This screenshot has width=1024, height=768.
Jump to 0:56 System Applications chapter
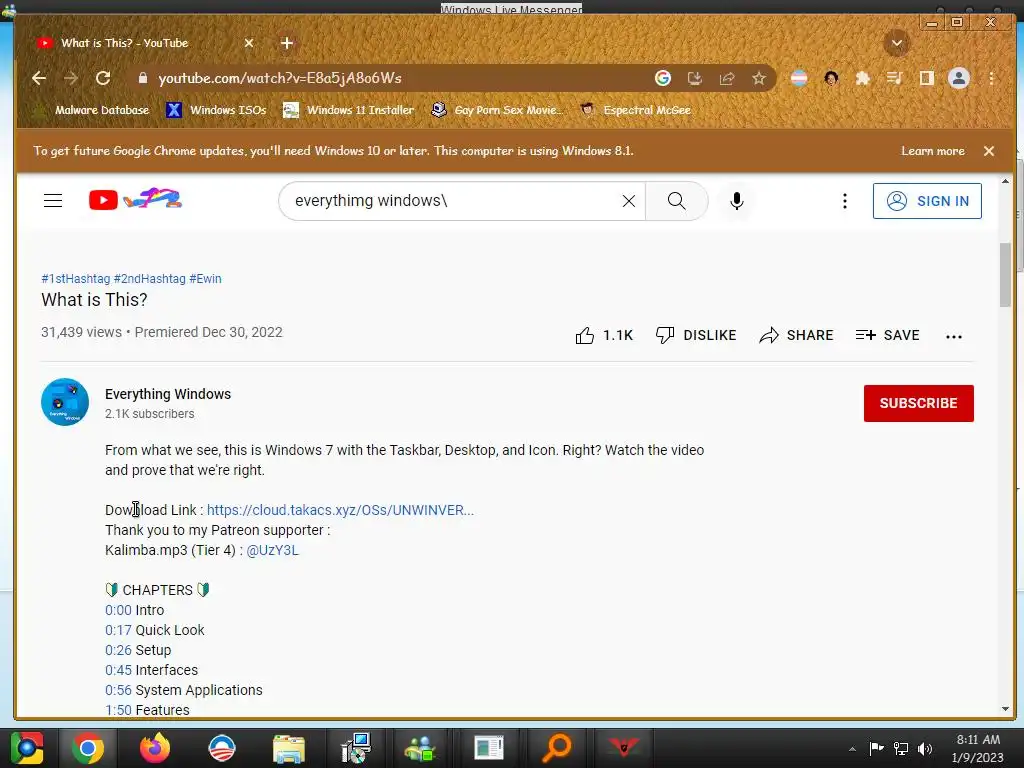(118, 690)
